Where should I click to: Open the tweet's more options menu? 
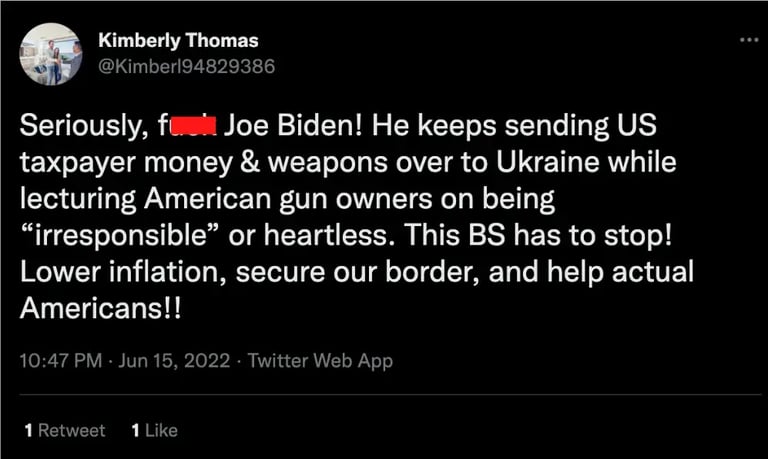click(x=748, y=39)
